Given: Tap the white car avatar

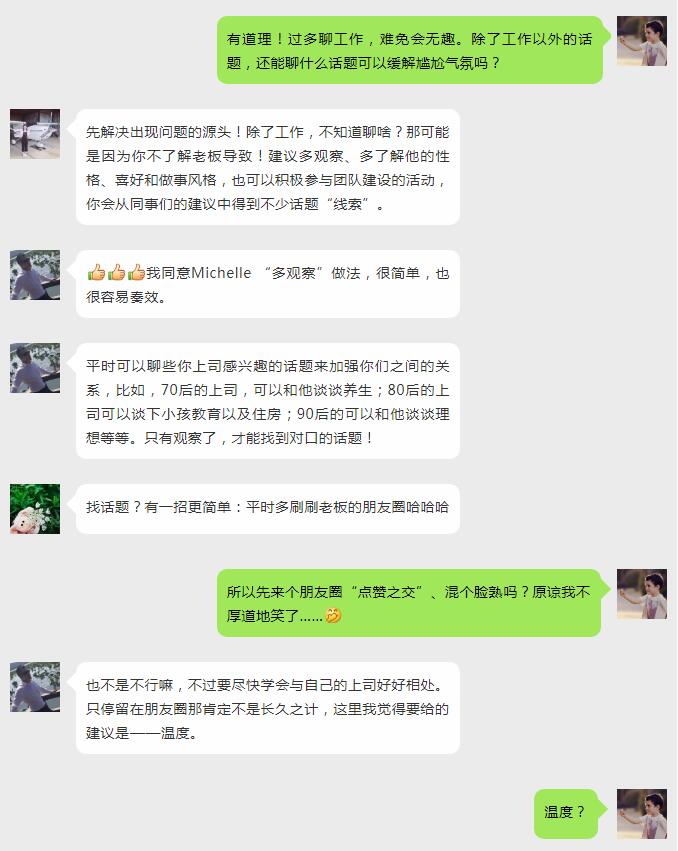Looking at the screenshot, I should (x=35, y=134).
